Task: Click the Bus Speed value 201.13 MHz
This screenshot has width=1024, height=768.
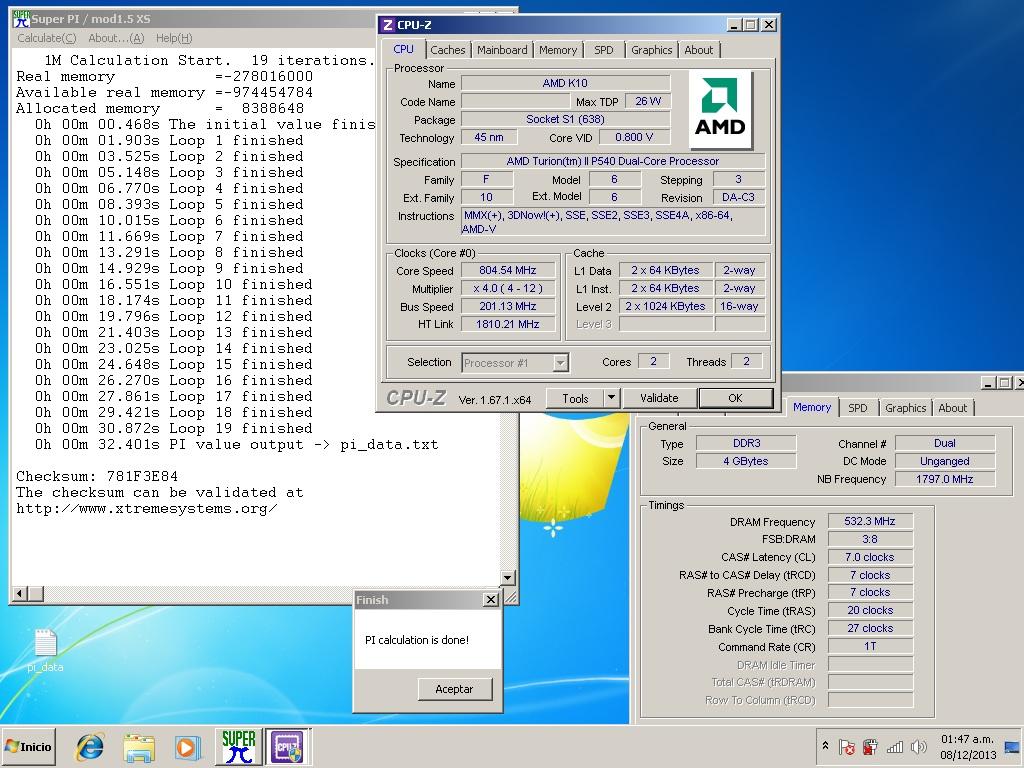Action: click(507, 306)
